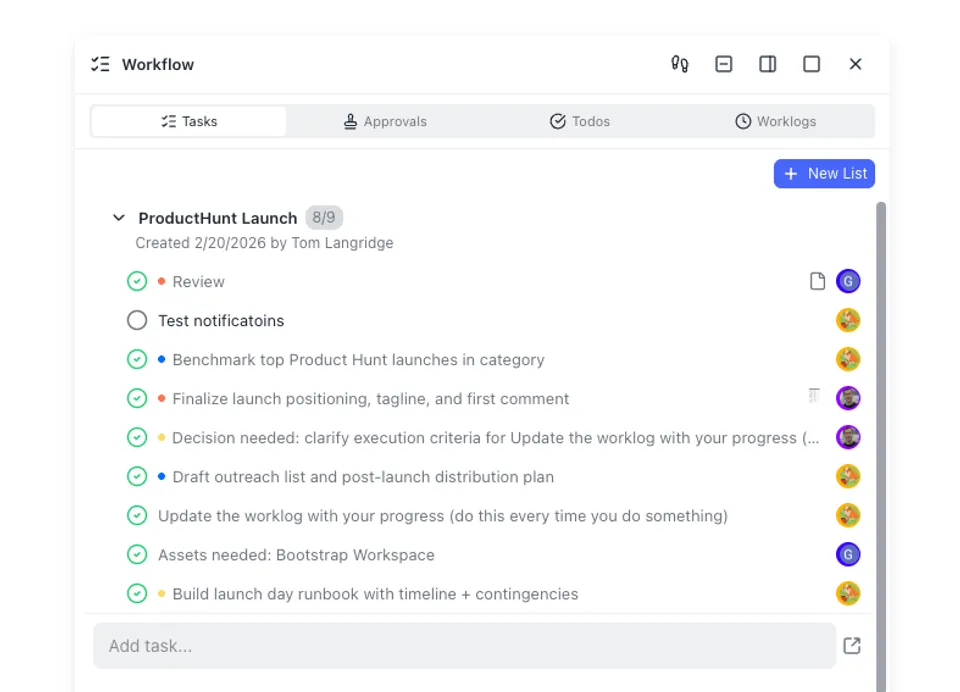The height and width of the screenshot is (692, 960).
Task: Switch to the Todos tab
Action: pyautogui.click(x=580, y=121)
